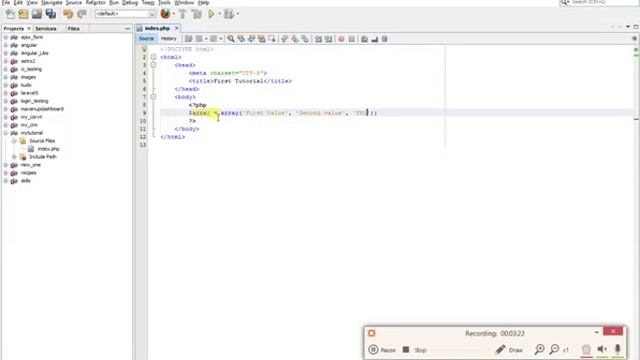Viewport: 640px width, 360px height.
Task: Click the green Run Project icon
Action: [211, 14]
